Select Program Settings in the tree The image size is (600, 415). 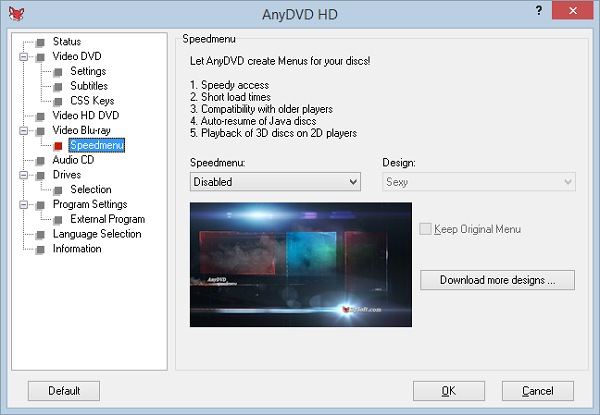[x=90, y=204]
